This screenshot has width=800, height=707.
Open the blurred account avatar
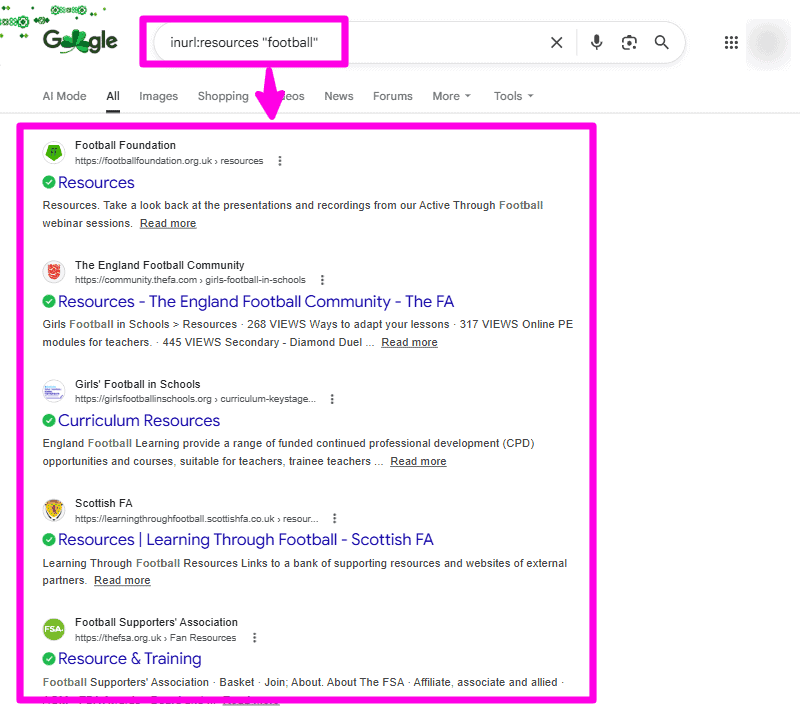(x=768, y=43)
